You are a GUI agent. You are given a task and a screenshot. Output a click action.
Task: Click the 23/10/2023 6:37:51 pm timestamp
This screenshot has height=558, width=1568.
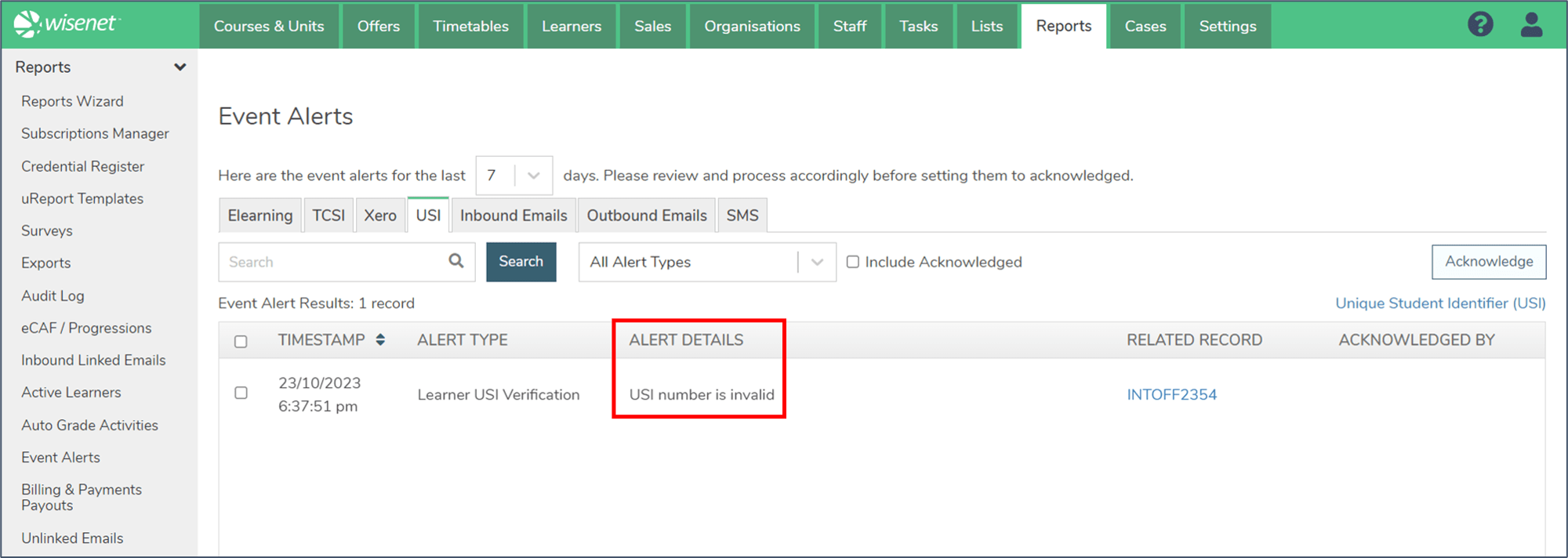[x=319, y=394]
